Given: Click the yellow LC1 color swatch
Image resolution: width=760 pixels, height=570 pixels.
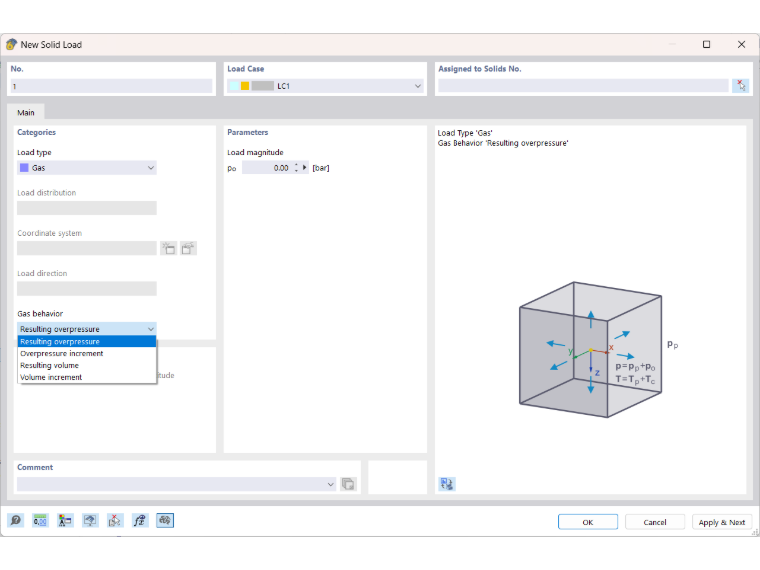Looking at the screenshot, I should point(245,86).
